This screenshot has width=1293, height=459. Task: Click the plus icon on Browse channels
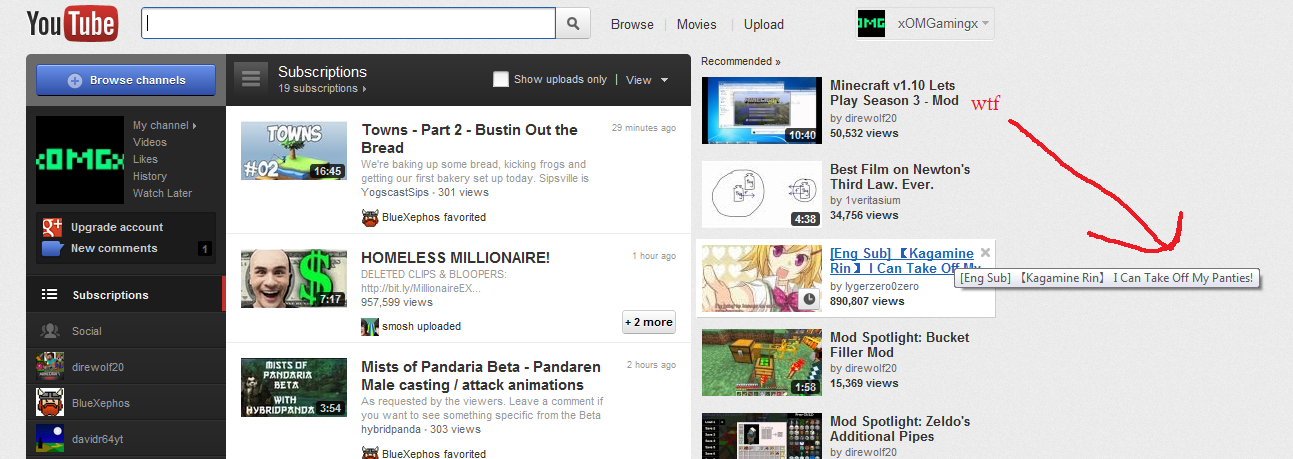[75, 81]
